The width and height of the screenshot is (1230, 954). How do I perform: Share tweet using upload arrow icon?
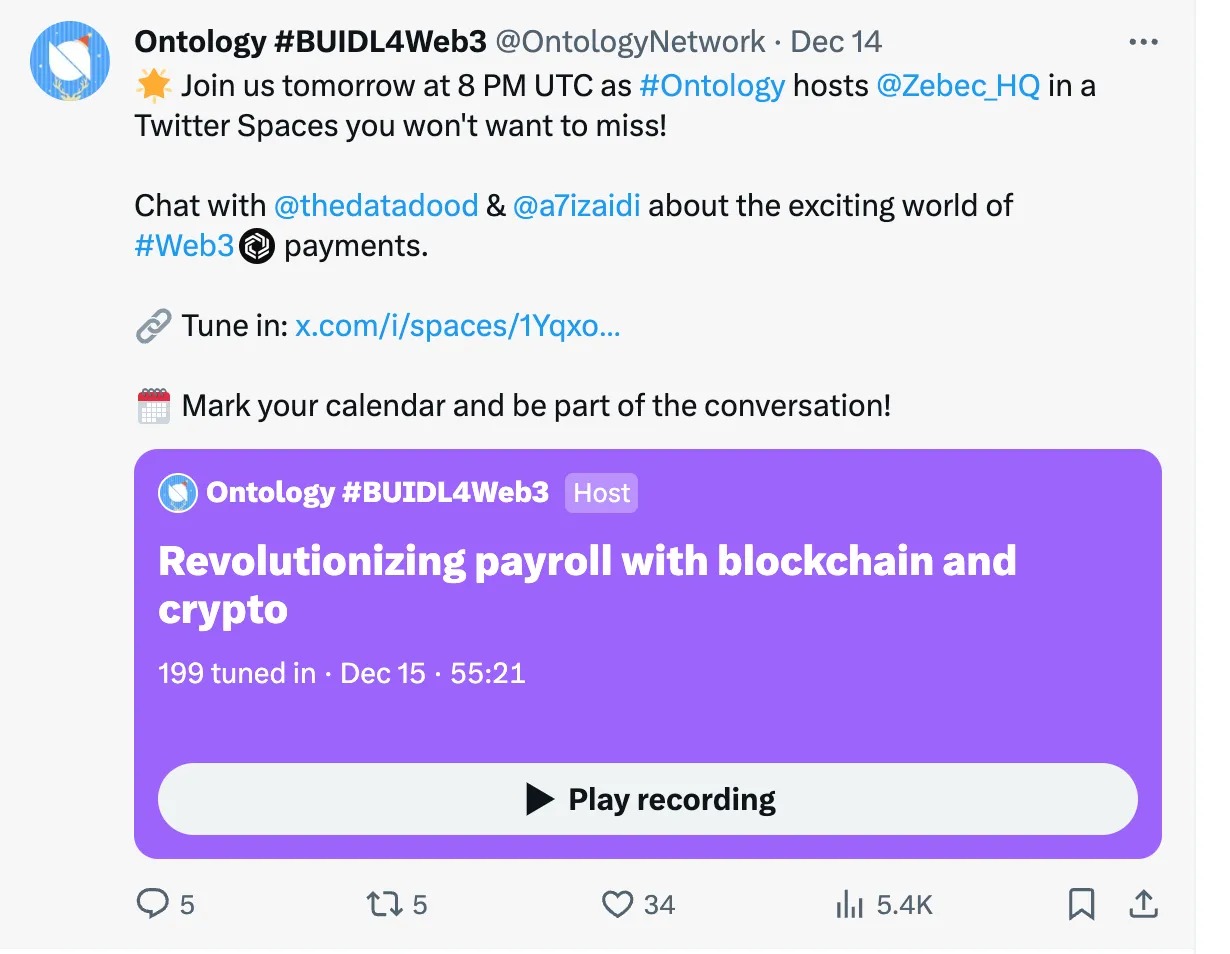(x=1142, y=904)
